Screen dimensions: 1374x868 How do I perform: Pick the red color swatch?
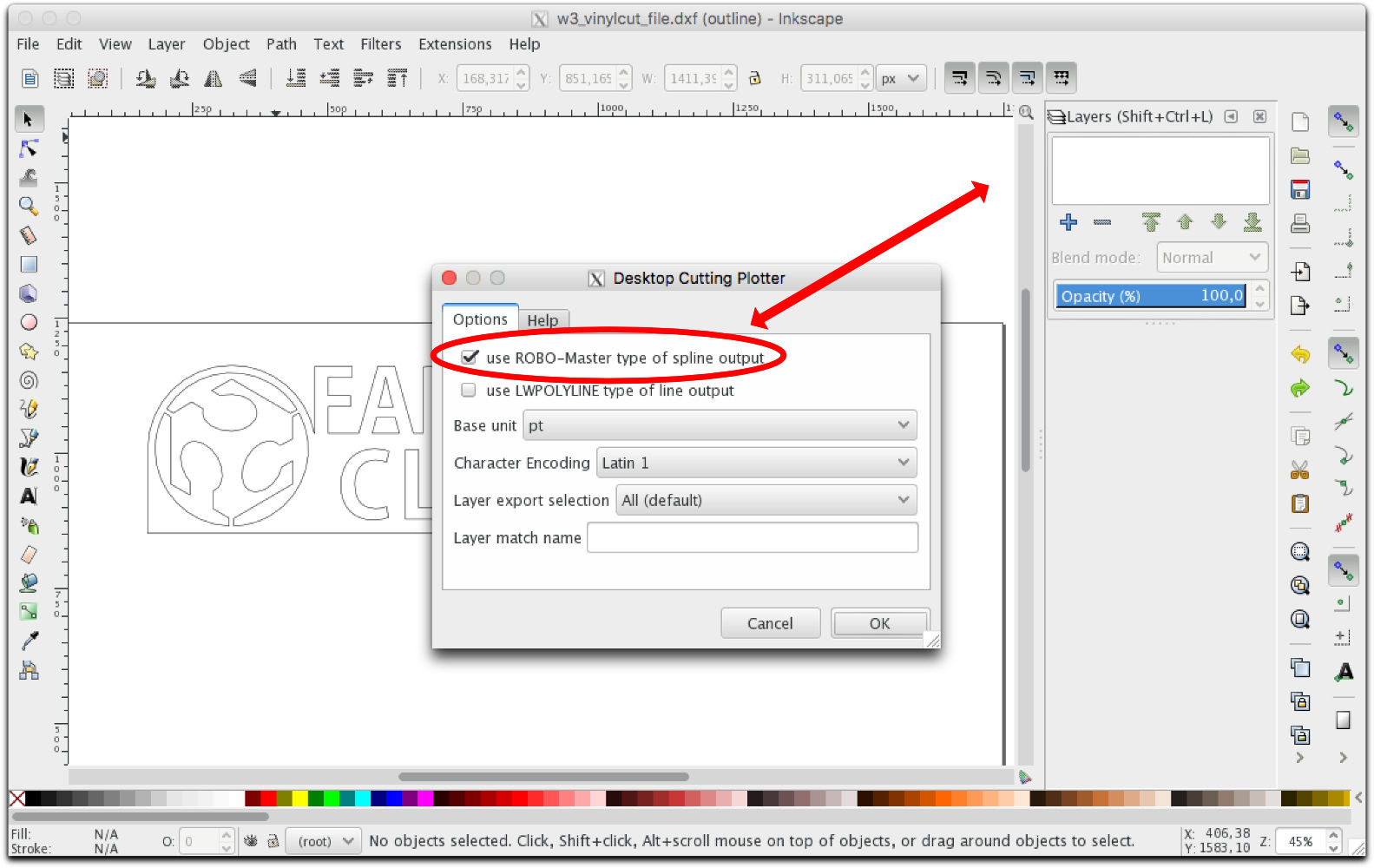coord(268,799)
